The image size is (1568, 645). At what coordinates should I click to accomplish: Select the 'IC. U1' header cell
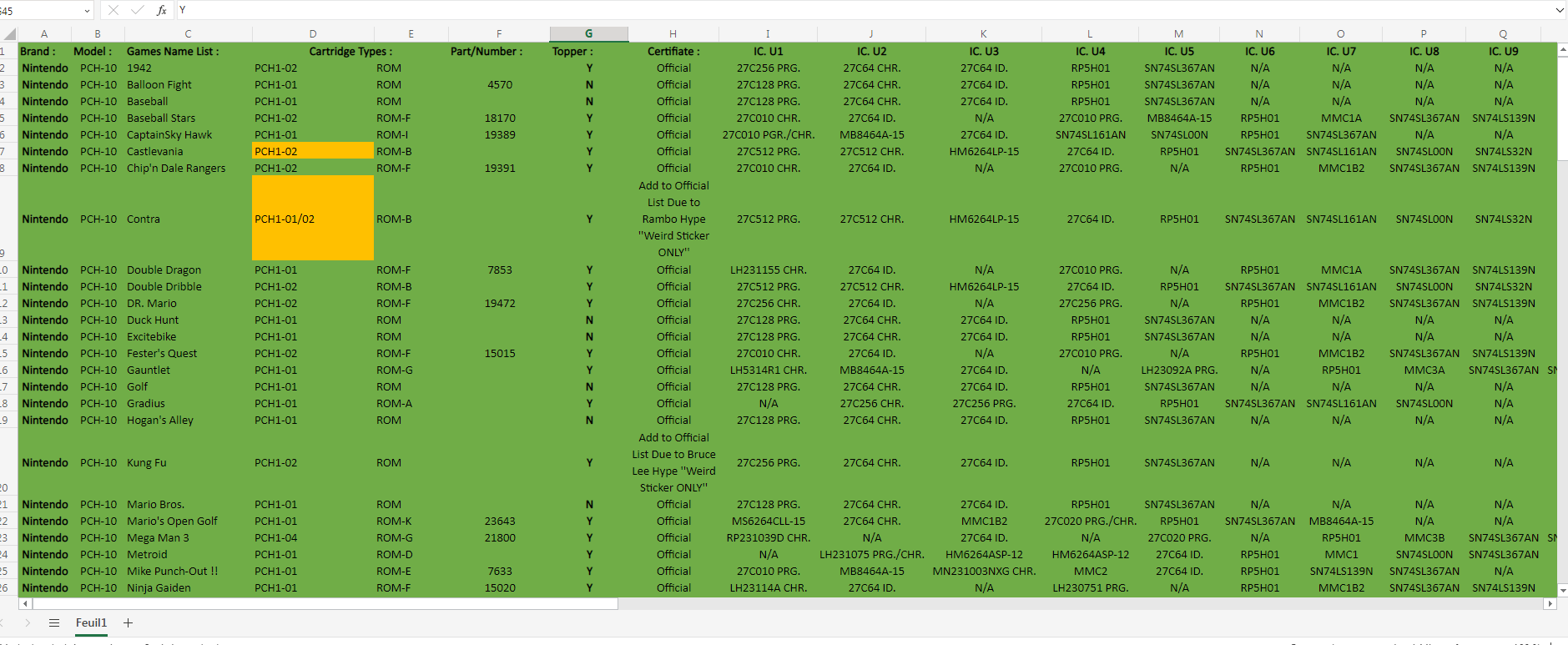[768, 51]
